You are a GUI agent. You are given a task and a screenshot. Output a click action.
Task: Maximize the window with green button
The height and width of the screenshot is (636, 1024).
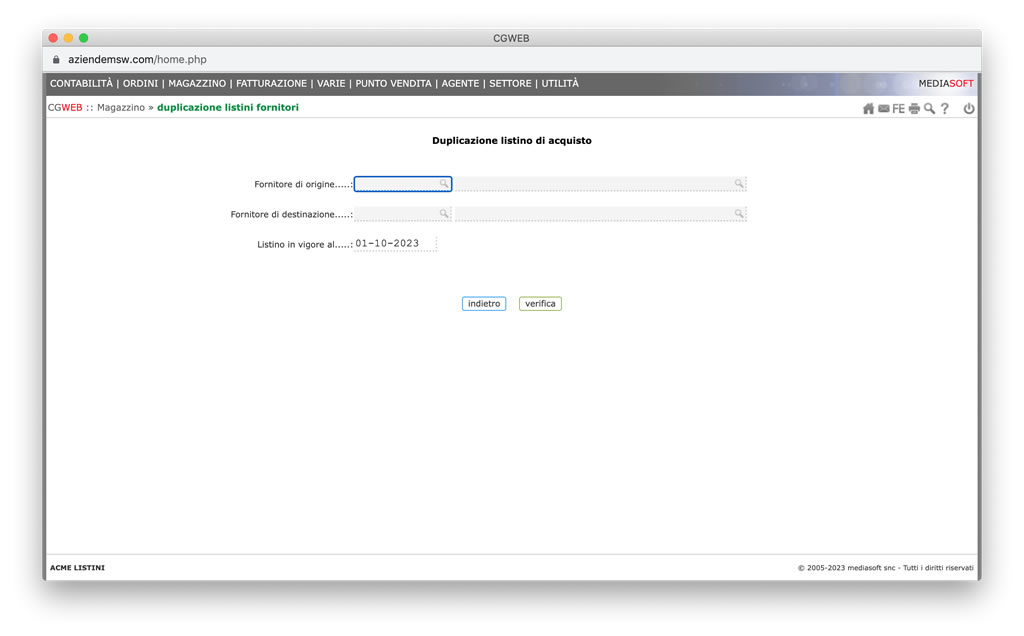pos(84,38)
